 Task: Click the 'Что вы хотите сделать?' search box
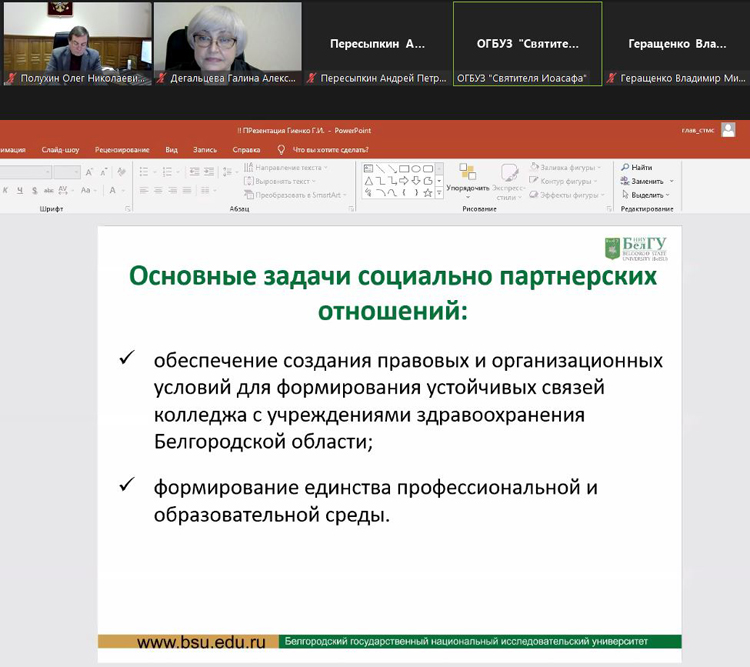click(330, 150)
